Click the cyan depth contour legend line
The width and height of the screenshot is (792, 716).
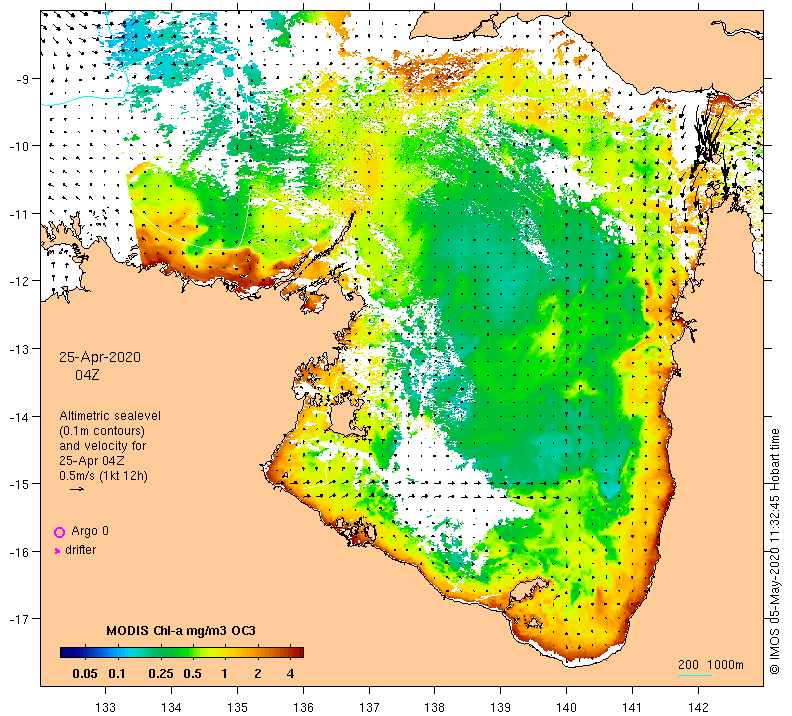click(x=695, y=675)
